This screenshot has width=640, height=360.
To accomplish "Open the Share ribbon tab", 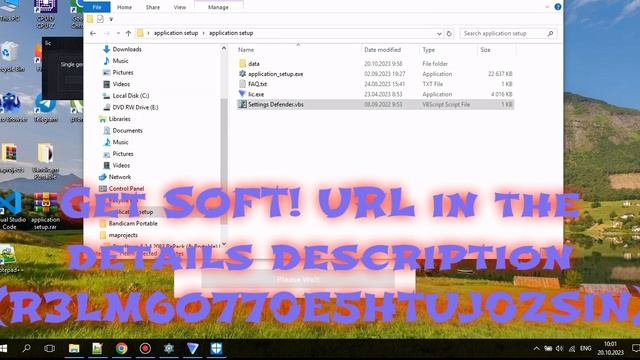I will pos(153,7).
